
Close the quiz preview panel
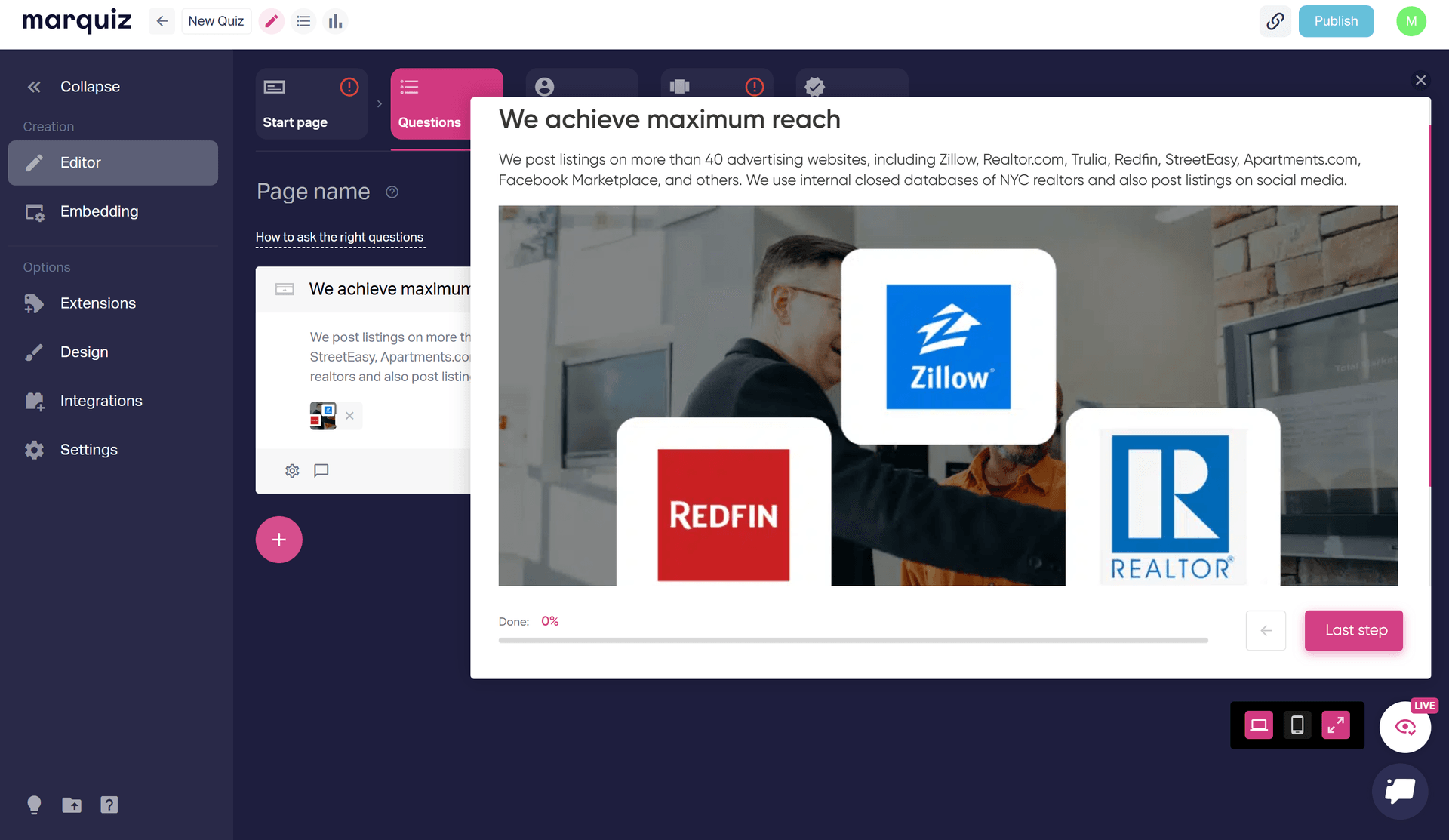click(1420, 80)
